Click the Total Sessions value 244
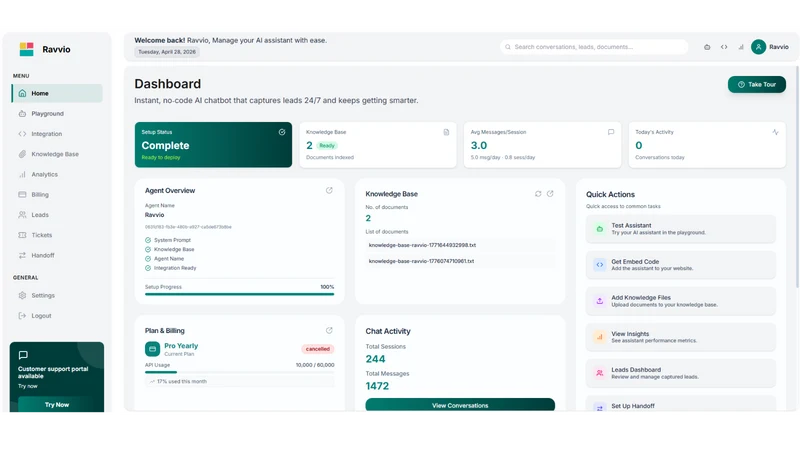The height and width of the screenshot is (450, 800). [x=376, y=359]
